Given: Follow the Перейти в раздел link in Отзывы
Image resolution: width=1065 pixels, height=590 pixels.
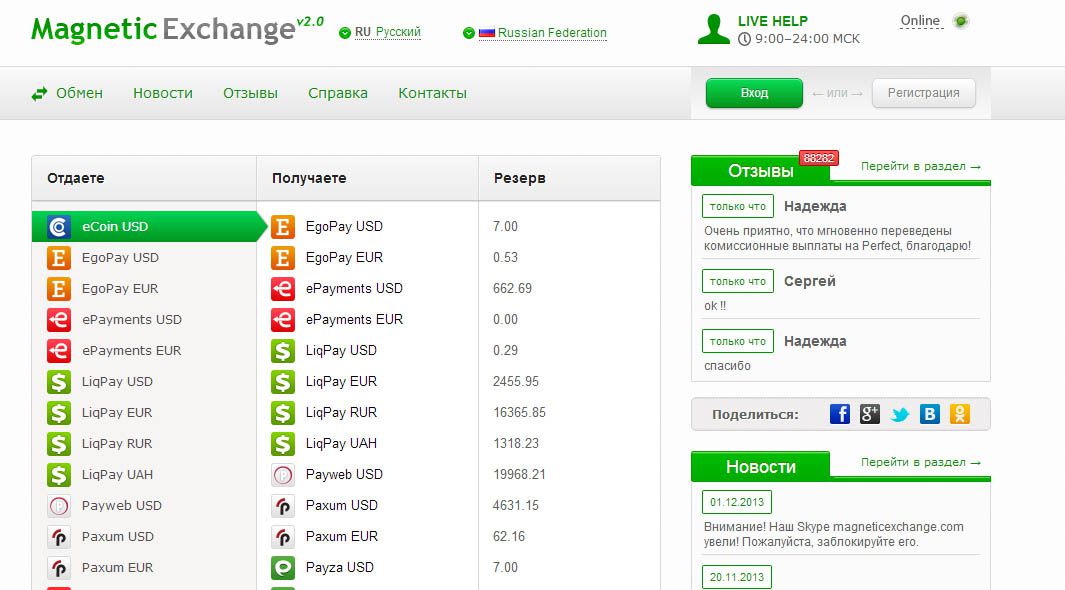Looking at the screenshot, I should point(920,167).
